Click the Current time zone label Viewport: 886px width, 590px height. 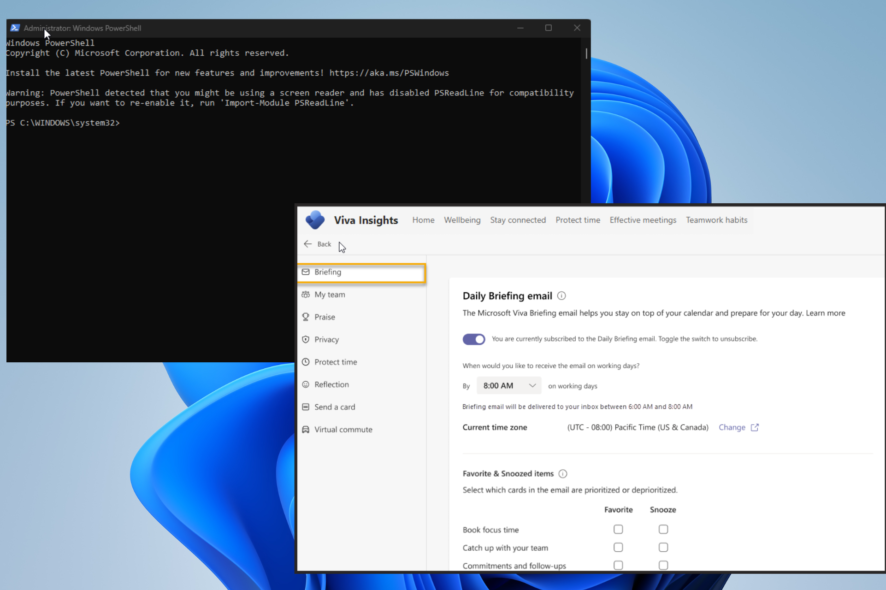click(495, 427)
